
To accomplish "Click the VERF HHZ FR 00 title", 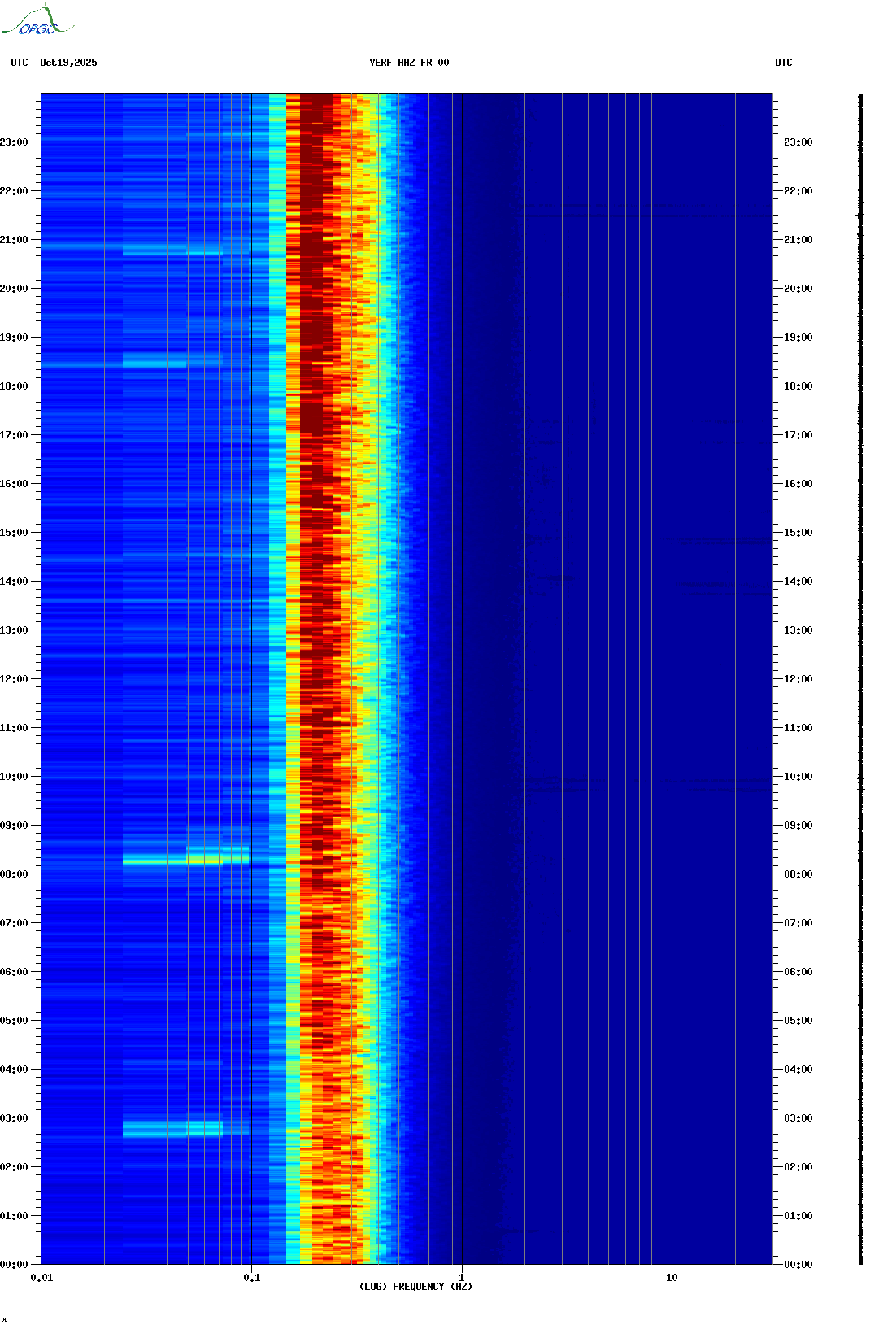I will click(409, 63).
